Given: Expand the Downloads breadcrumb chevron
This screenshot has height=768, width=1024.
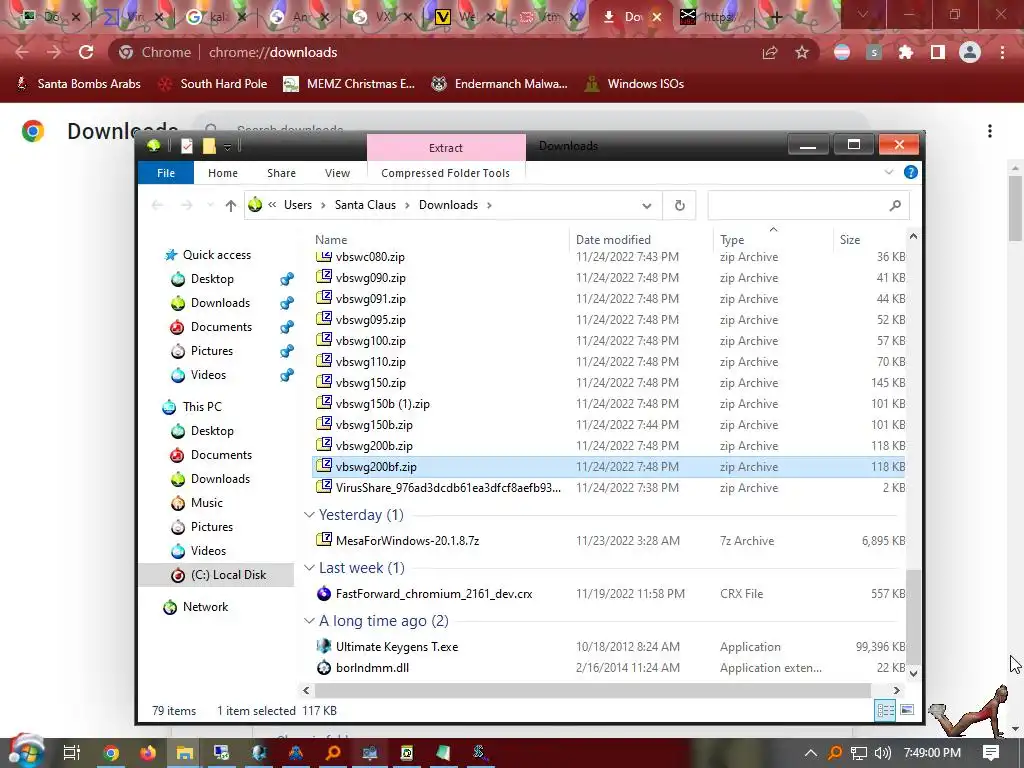Looking at the screenshot, I should [x=489, y=205].
